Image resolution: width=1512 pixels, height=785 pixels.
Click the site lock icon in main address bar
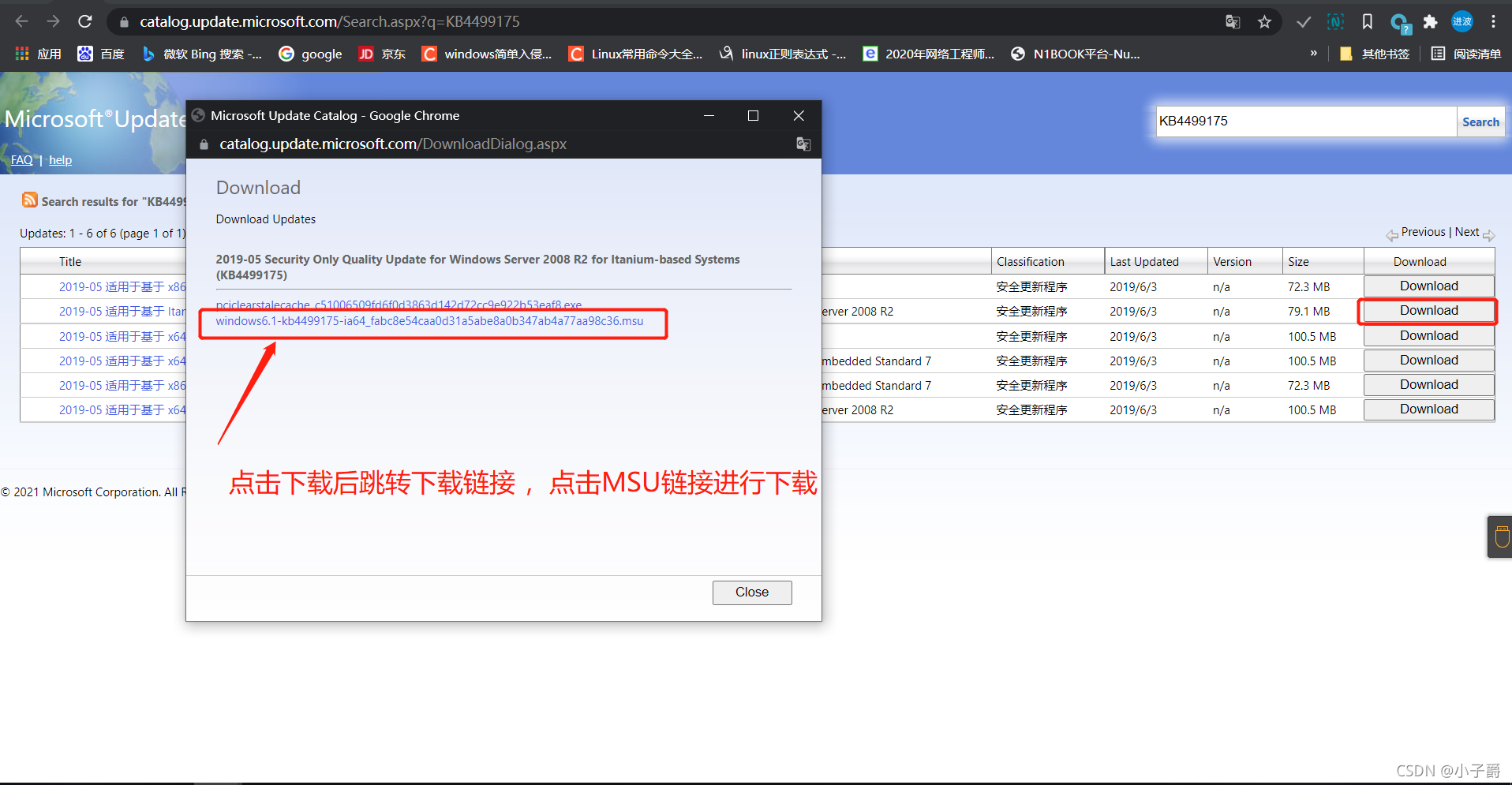click(124, 22)
